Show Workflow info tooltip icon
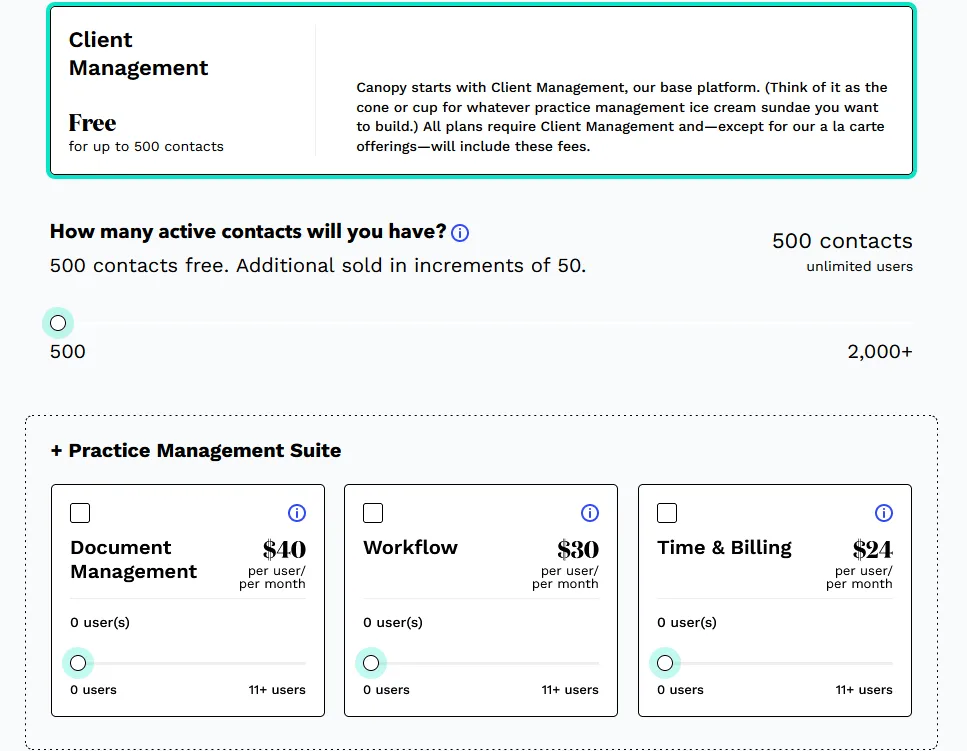This screenshot has height=751, width=967. tap(590, 513)
